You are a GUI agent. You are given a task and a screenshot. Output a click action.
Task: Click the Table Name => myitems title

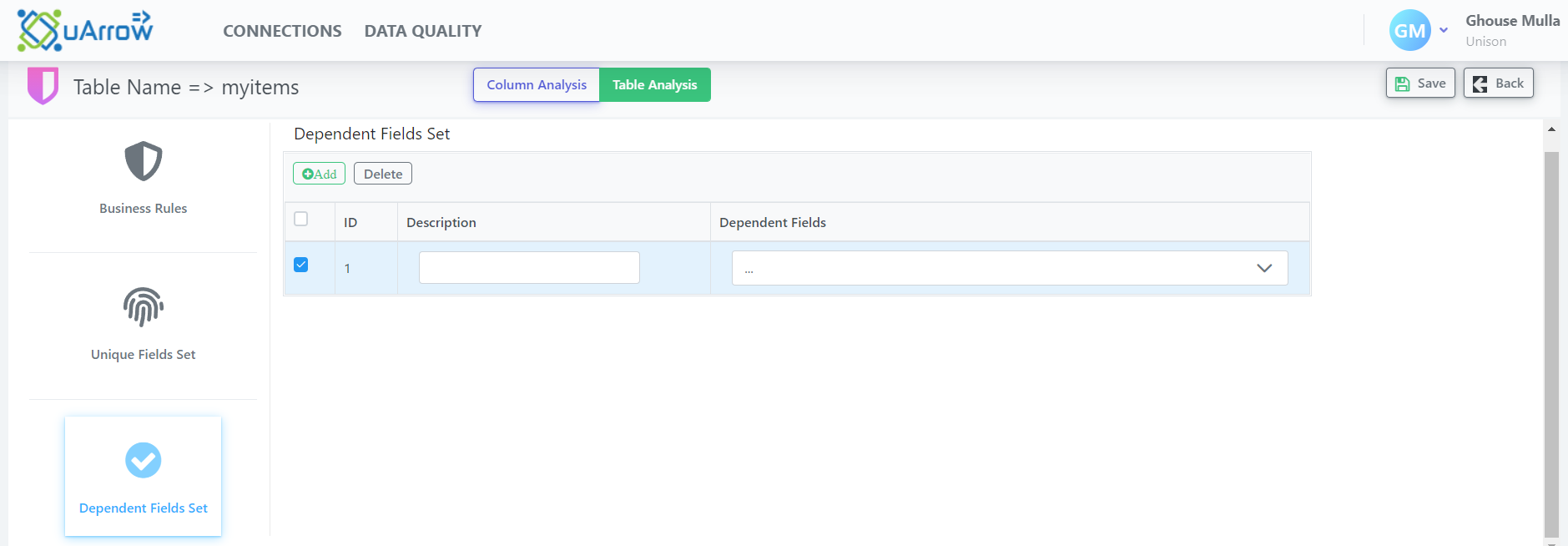[186, 87]
